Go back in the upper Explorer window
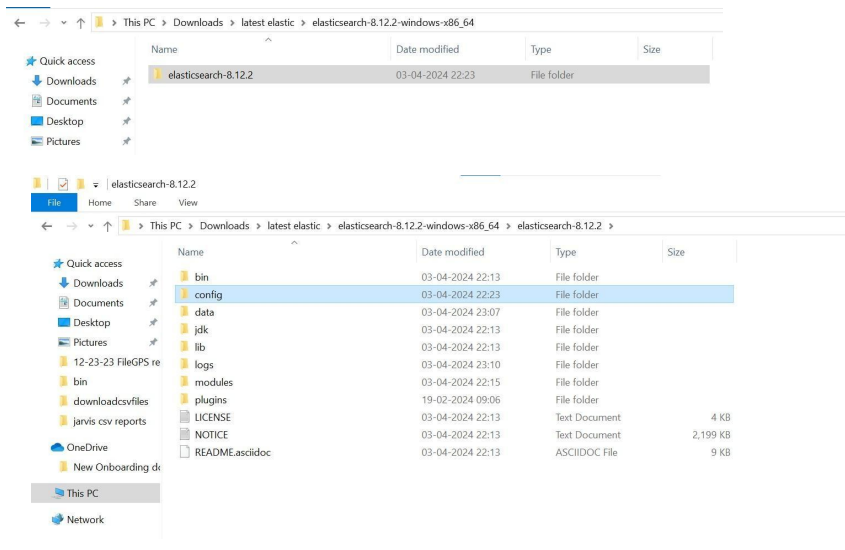The height and width of the screenshot is (550, 845). pyautogui.click(x=20, y=23)
